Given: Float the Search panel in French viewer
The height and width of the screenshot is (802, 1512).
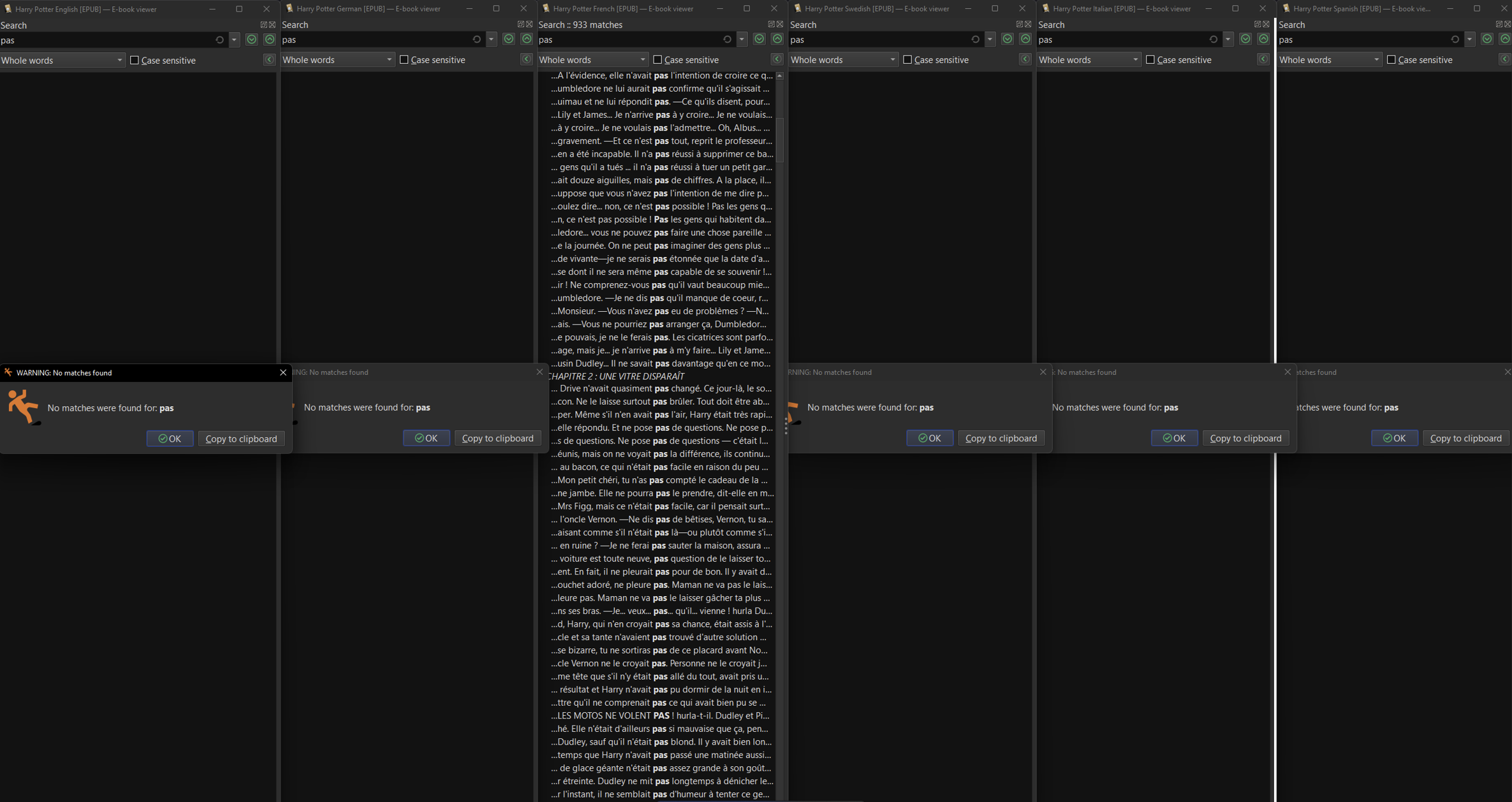Looking at the screenshot, I should pos(771,24).
